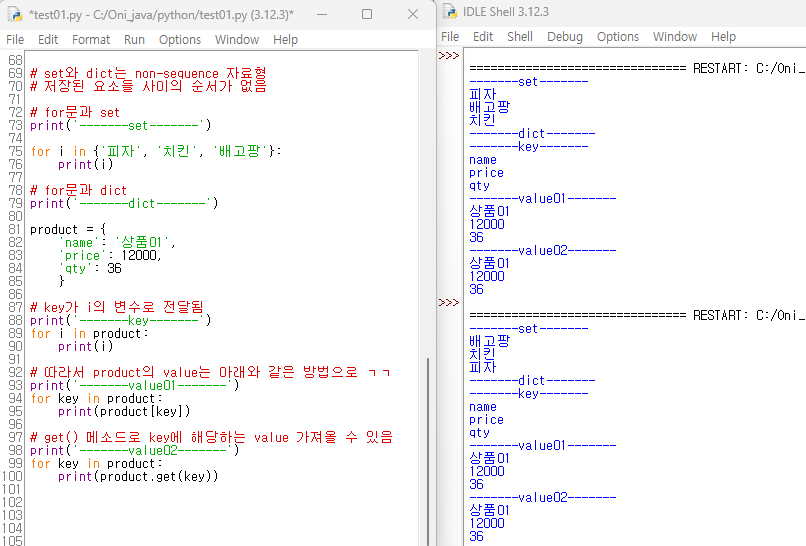Viewport: 806px width, 546px height.
Task: Open Help menu in IDLE Shell
Action: click(x=723, y=37)
